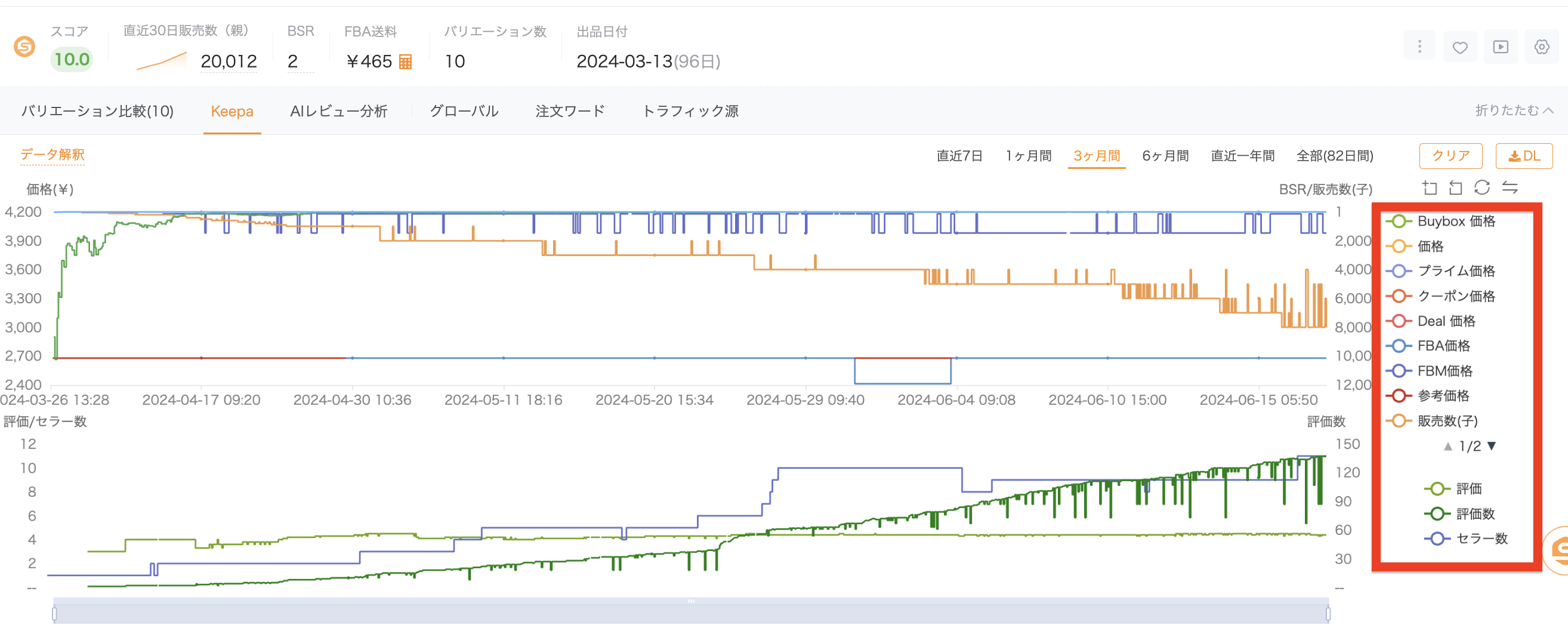The image size is (1568, 640).
Task: Click the swap axes arrows icon
Action: pos(1510,187)
